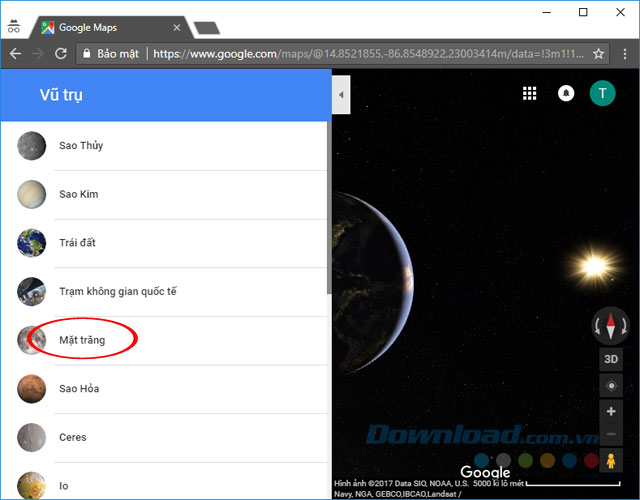Image resolution: width=640 pixels, height=500 pixels.
Task: Click the incognito mode icon
Action: 13,27
